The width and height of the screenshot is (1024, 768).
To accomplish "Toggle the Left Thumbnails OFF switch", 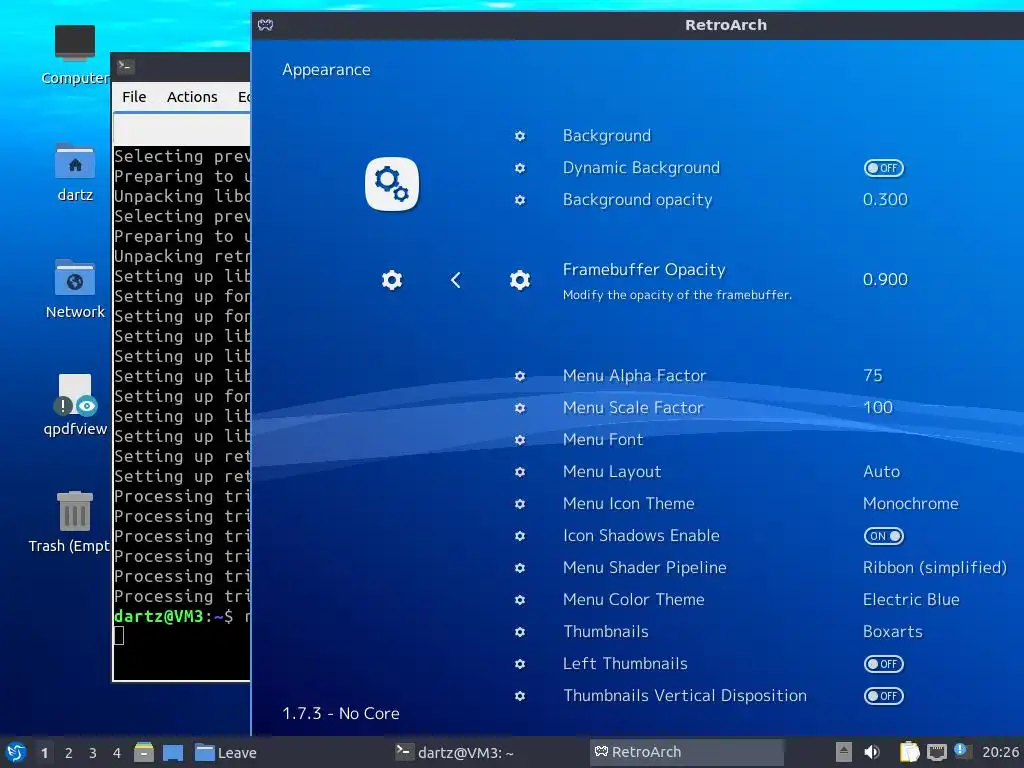I will pyautogui.click(x=884, y=664).
